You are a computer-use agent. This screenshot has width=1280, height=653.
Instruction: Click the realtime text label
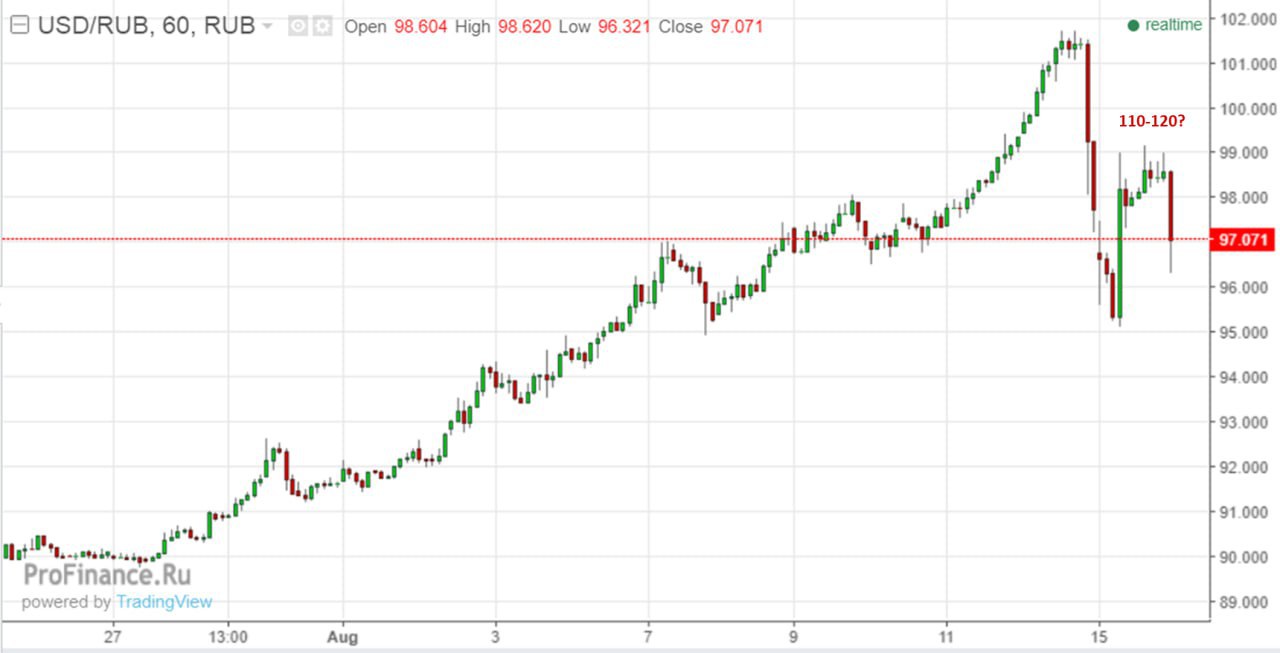(1173, 26)
